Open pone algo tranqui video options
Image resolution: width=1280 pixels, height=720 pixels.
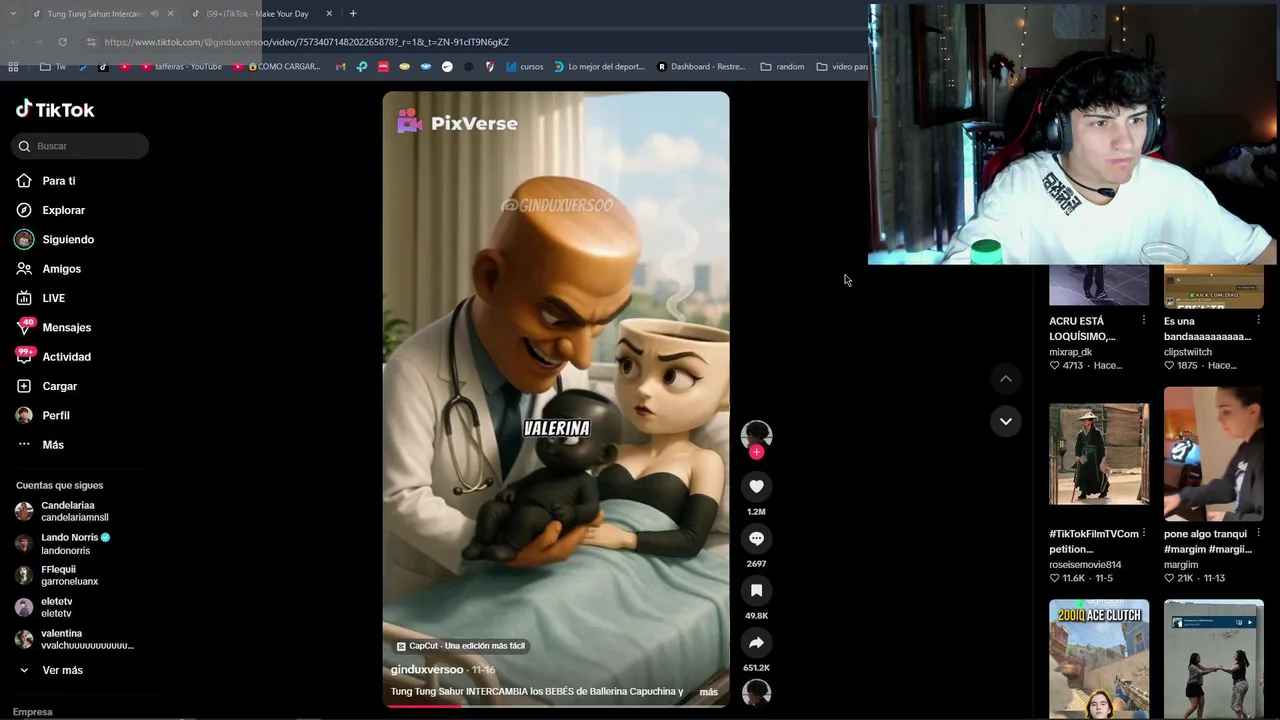coord(1258,533)
